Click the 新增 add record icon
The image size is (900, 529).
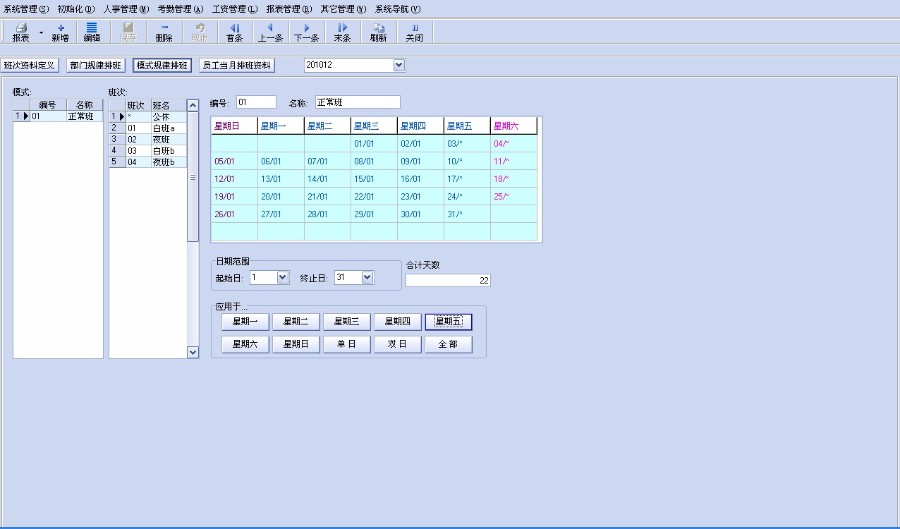pos(60,32)
